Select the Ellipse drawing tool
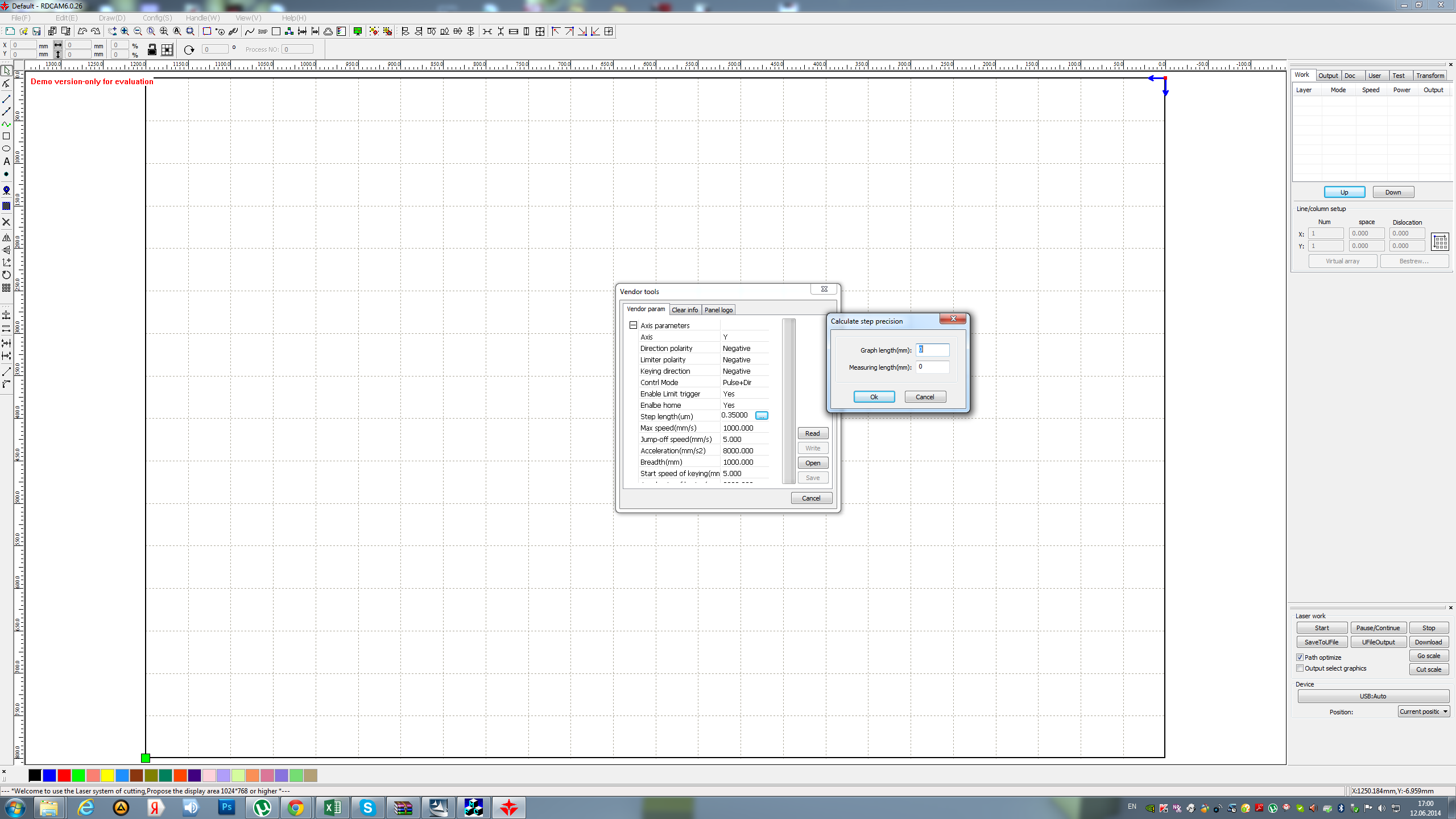The width and height of the screenshot is (1456, 819). click(6, 148)
